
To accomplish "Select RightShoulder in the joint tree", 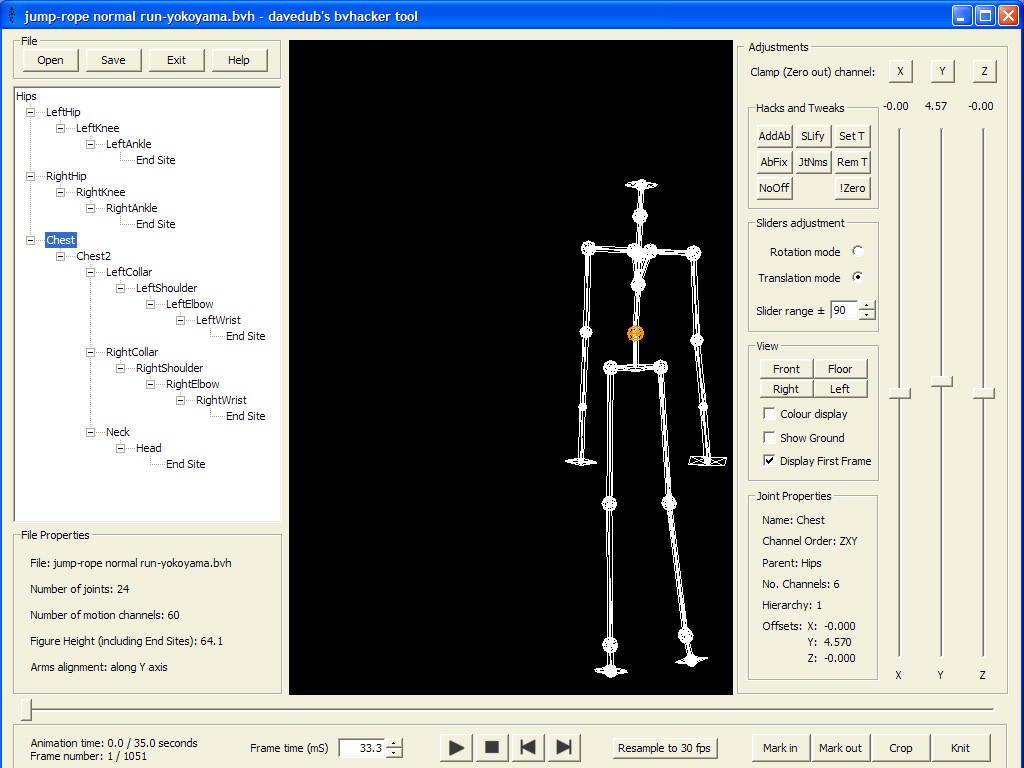I will click(169, 368).
